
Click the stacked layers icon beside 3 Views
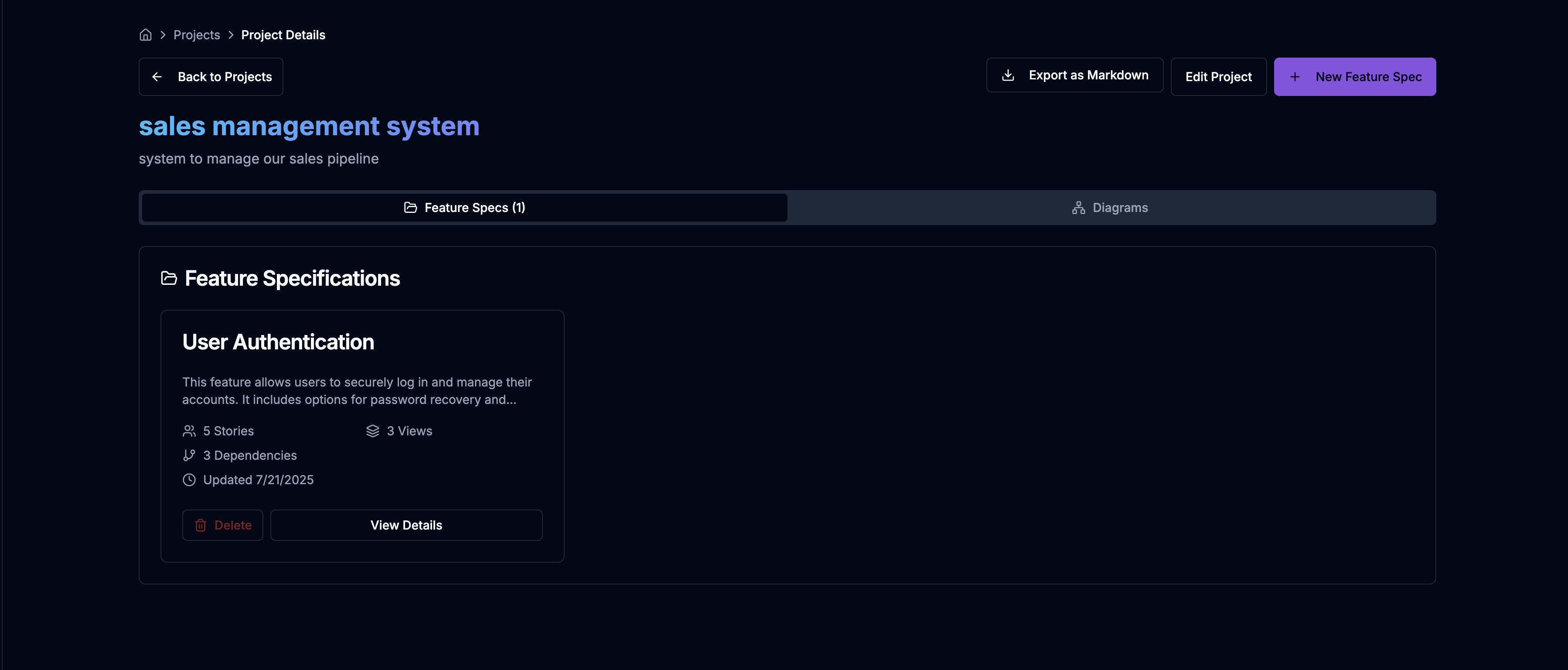tap(372, 431)
